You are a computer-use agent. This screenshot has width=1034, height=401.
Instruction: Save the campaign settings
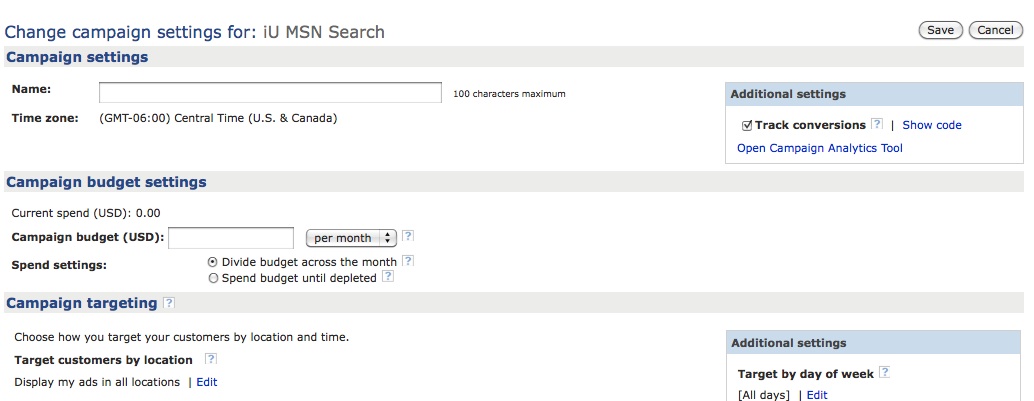[x=940, y=30]
